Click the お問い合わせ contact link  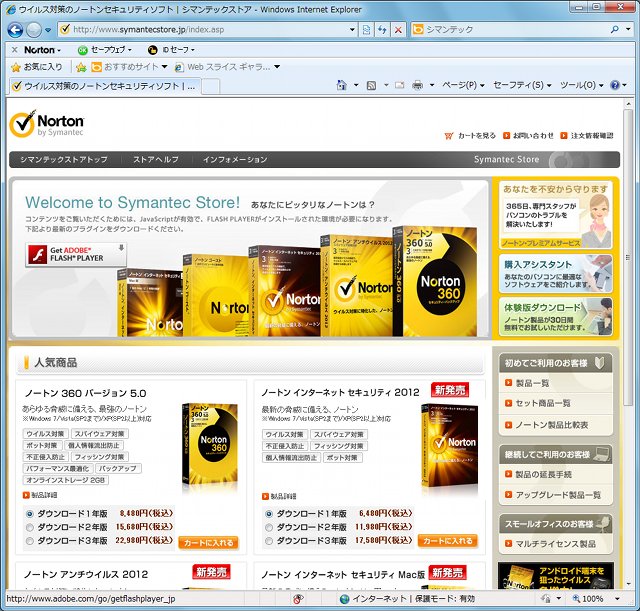(x=529, y=136)
